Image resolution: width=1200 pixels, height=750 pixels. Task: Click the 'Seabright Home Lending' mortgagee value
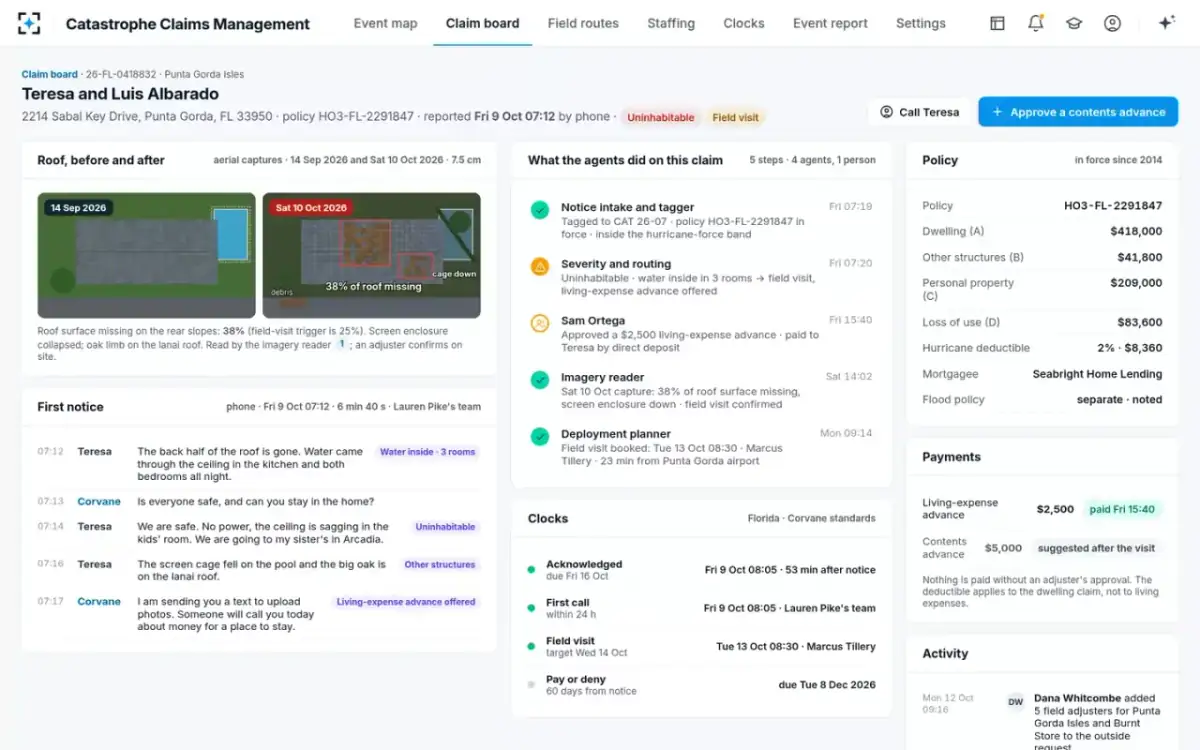[1097, 374]
